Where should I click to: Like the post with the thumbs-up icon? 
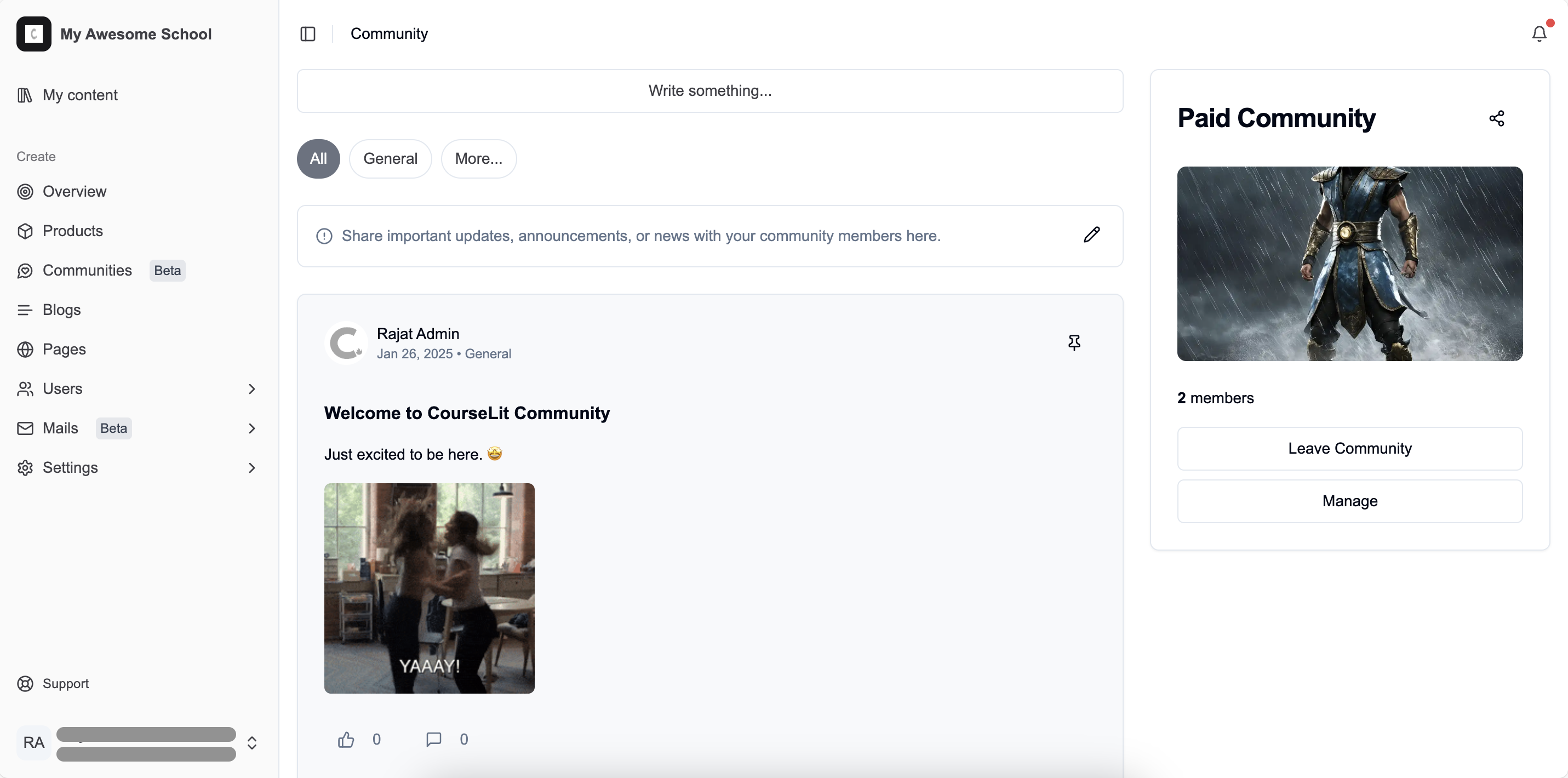click(x=346, y=739)
